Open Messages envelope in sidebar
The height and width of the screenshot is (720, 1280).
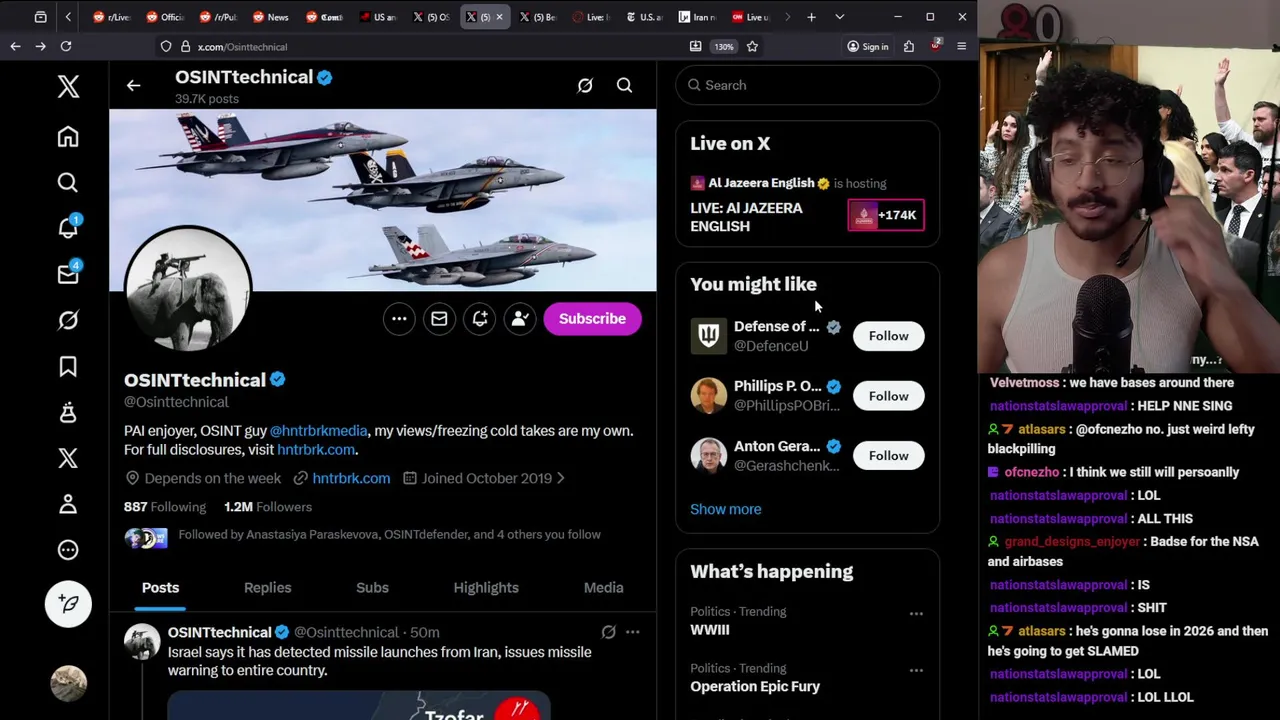coord(68,274)
